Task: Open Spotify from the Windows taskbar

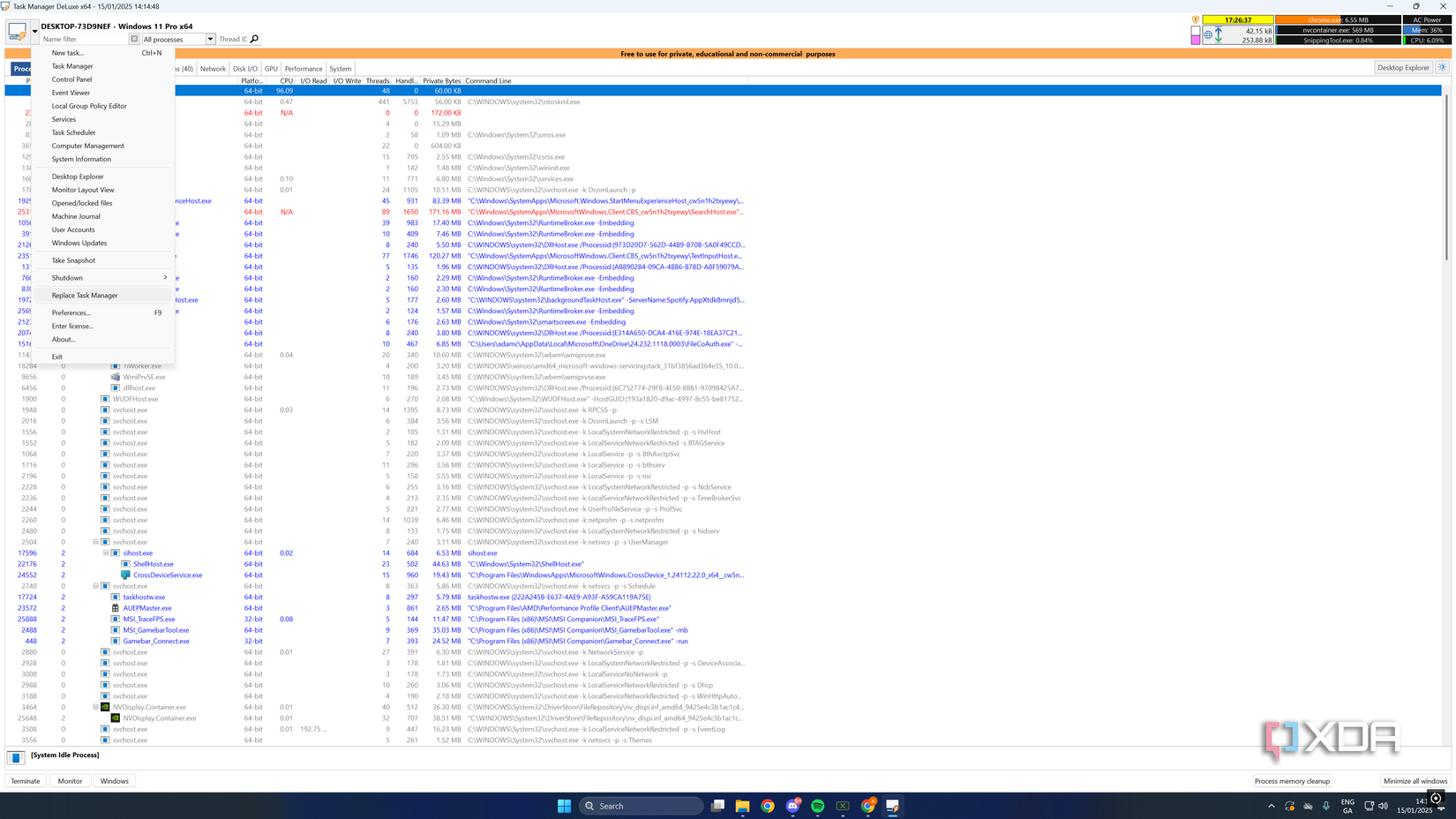Action: coord(817,806)
